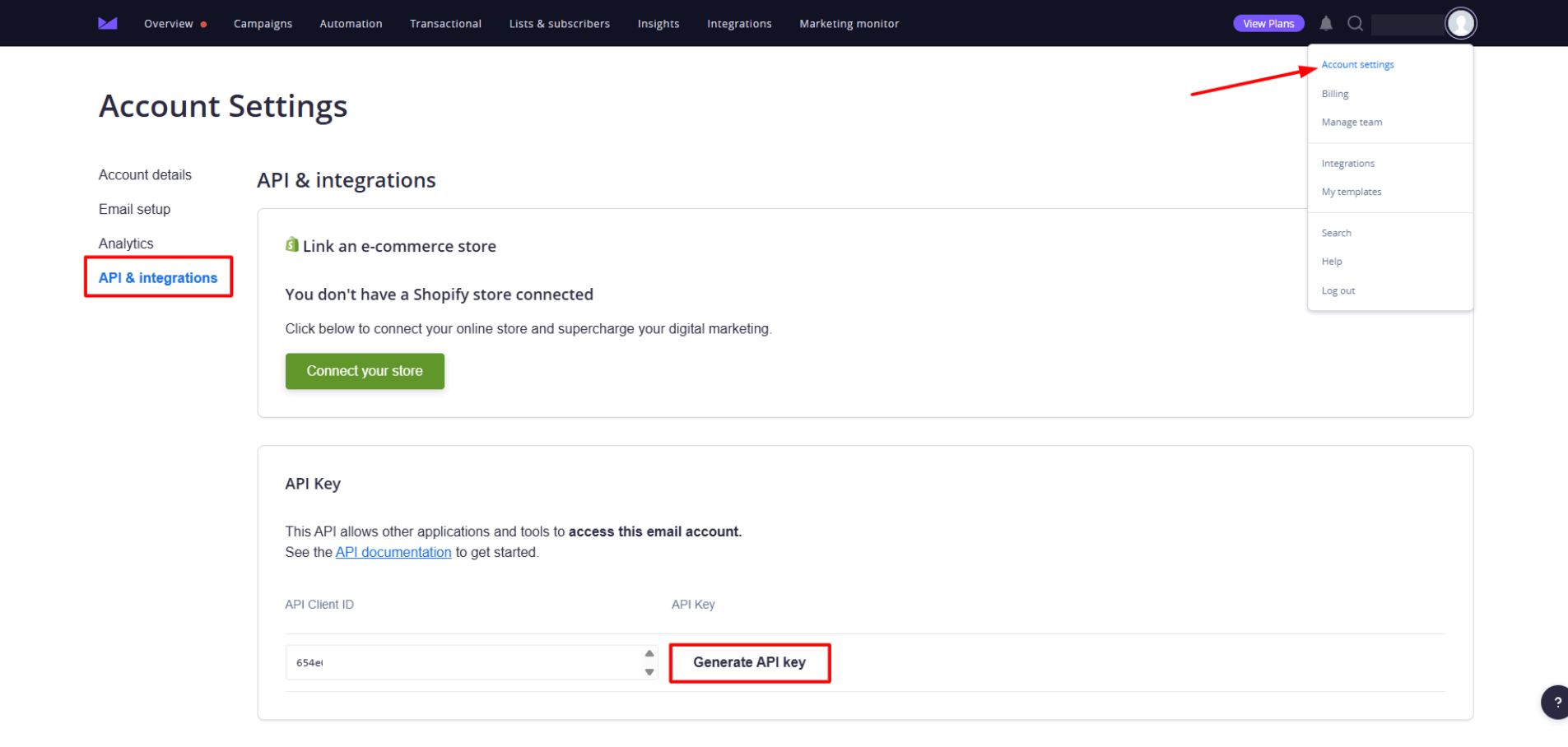This screenshot has width=1568, height=747.
Task: Open My templates from account menu
Action: [1351, 191]
